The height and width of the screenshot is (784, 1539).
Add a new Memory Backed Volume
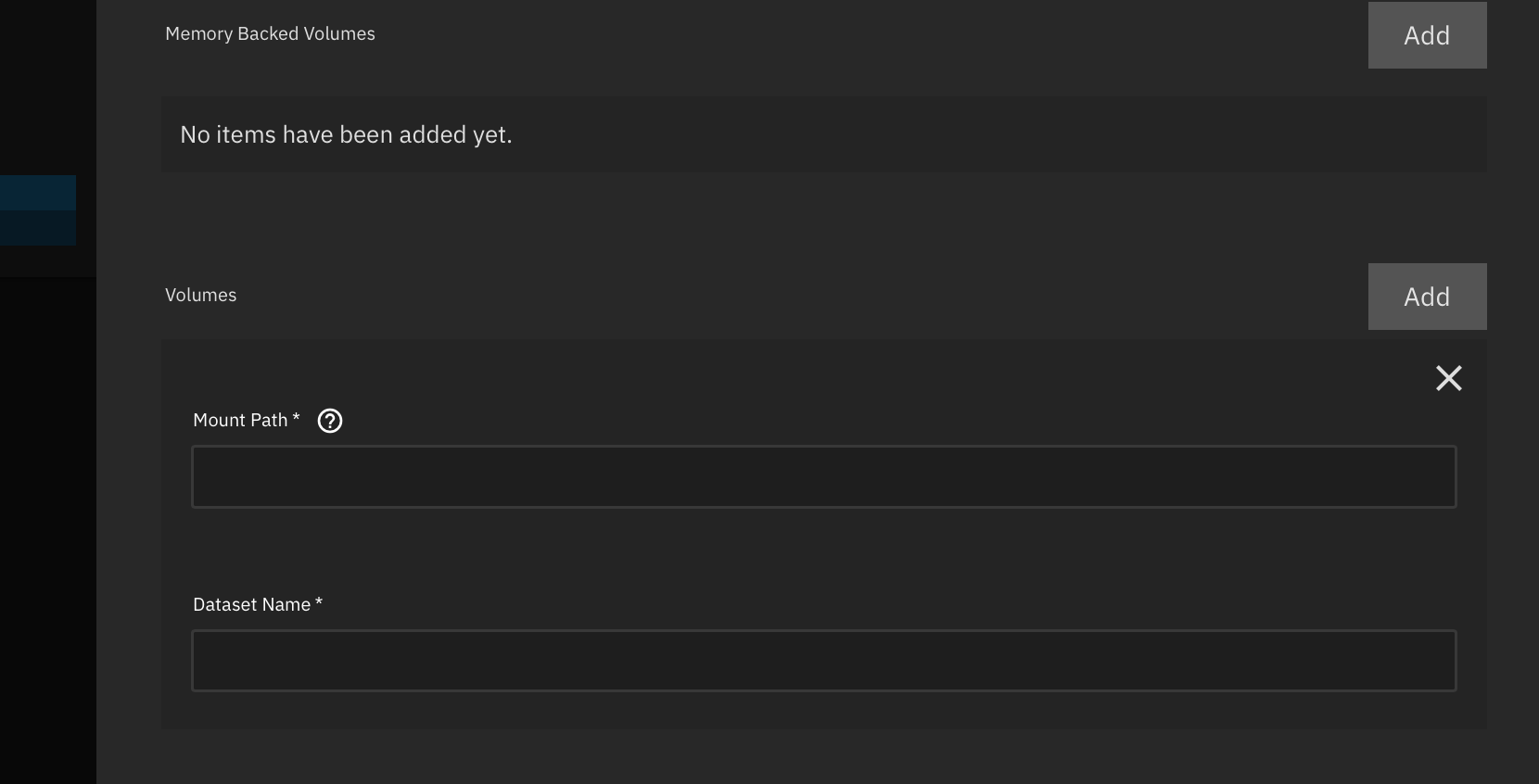(x=1427, y=35)
